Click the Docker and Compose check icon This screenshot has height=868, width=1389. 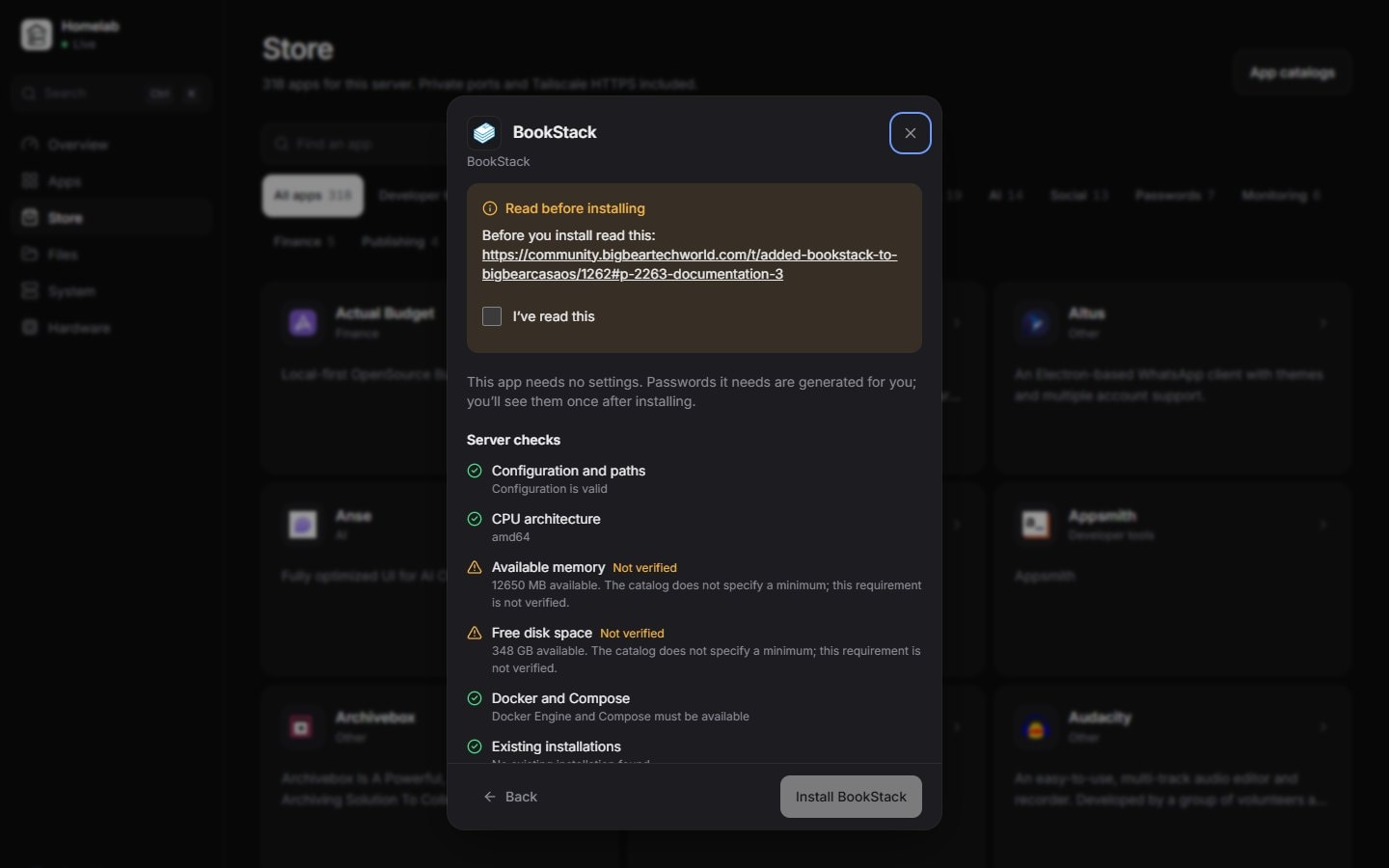(x=475, y=698)
